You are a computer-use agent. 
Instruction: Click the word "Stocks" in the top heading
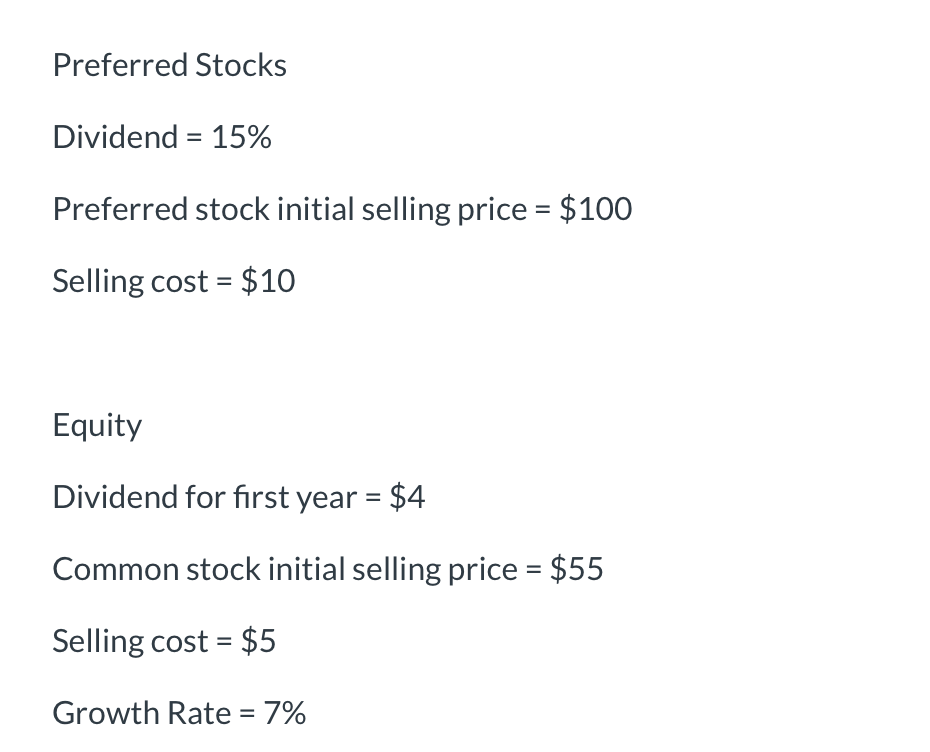coord(241,66)
